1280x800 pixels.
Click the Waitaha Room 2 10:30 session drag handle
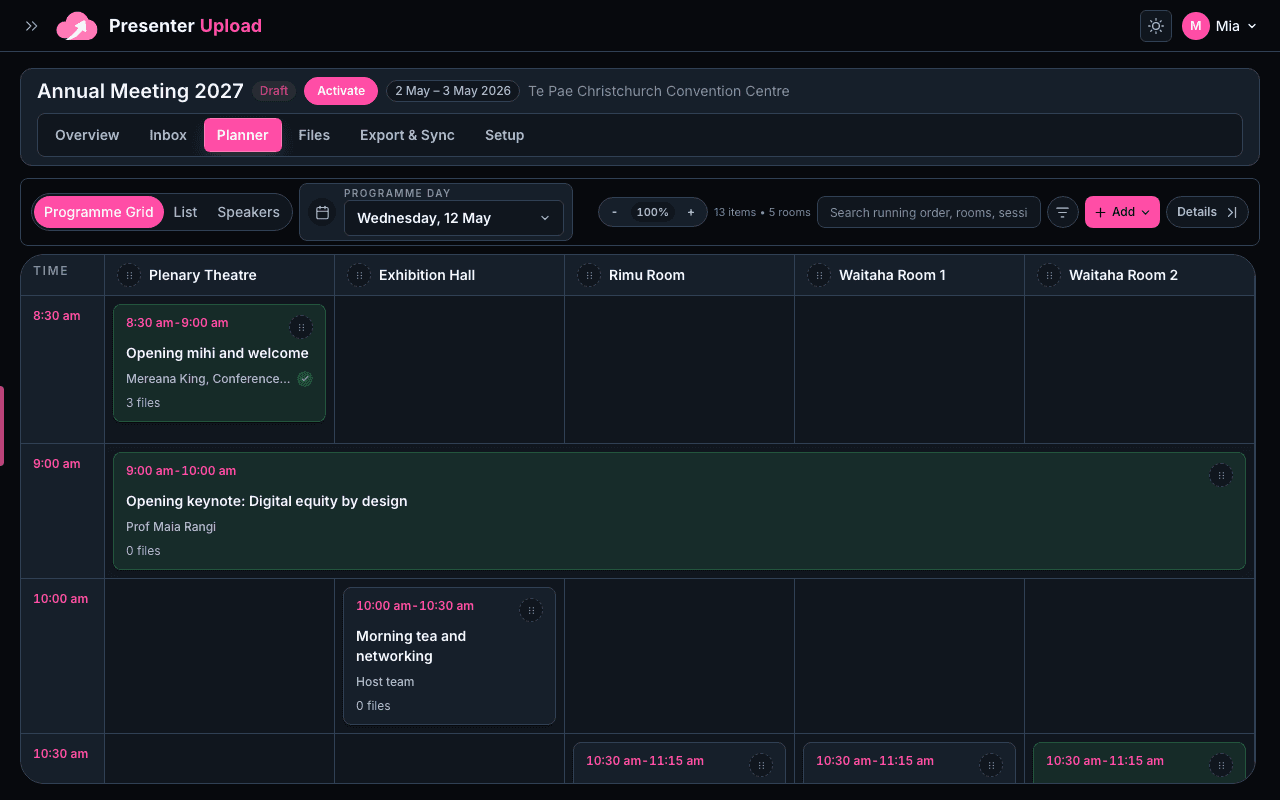[1221, 765]
